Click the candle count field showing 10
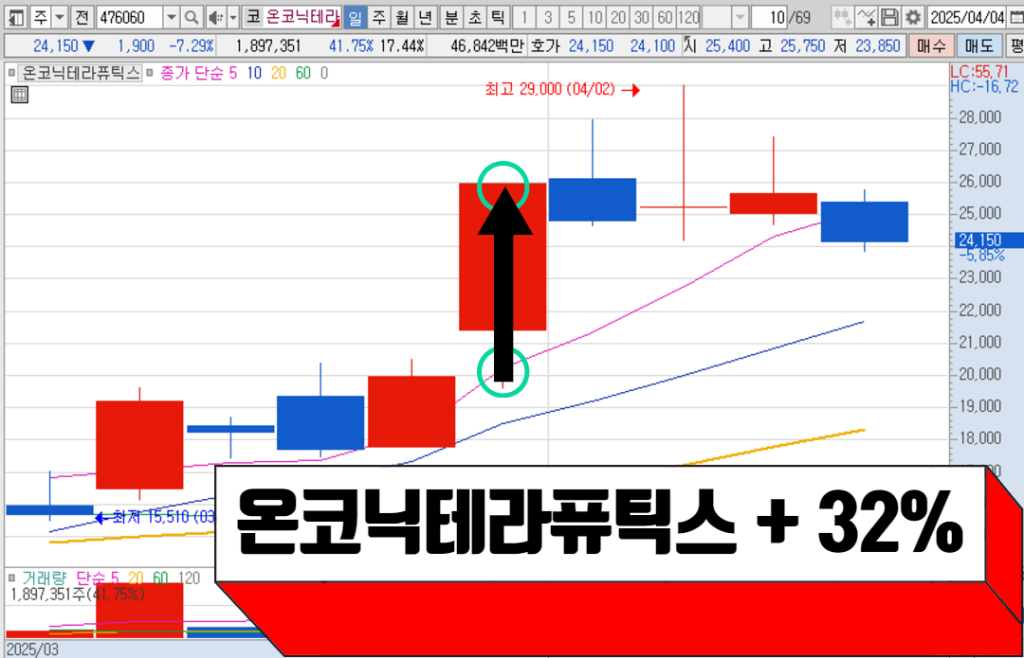 (x=769, y=18)
